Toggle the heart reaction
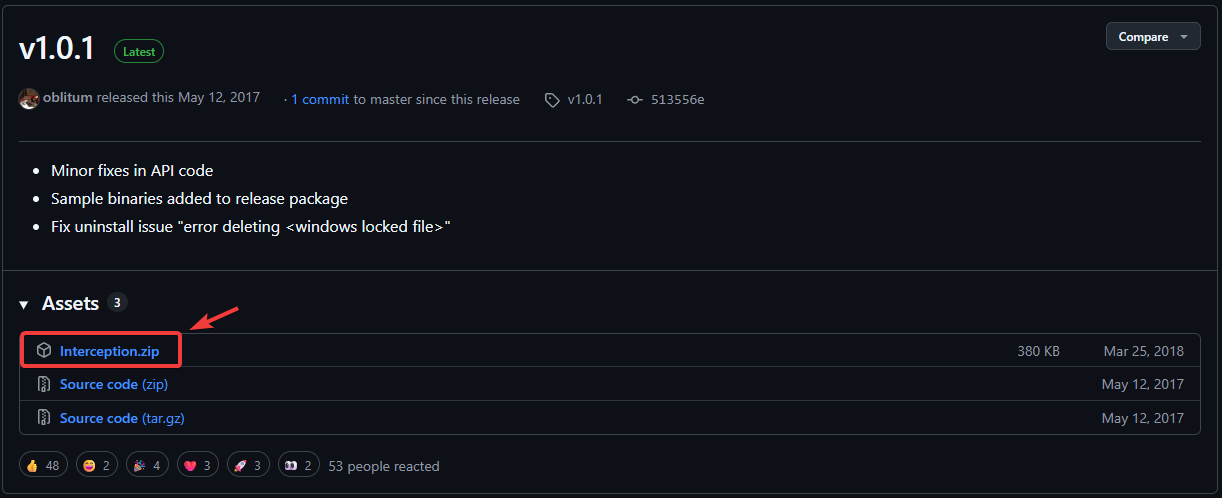The image size is (1222, 498). point(198,465)
